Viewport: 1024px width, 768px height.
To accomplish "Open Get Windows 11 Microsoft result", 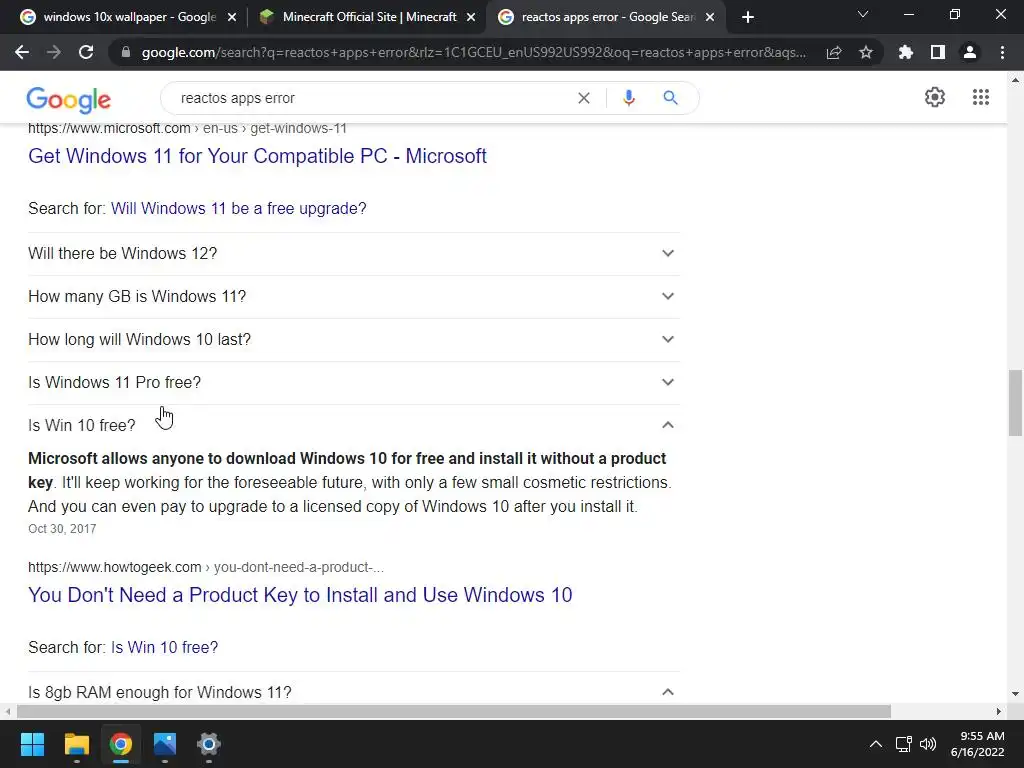I will (257, 156).
